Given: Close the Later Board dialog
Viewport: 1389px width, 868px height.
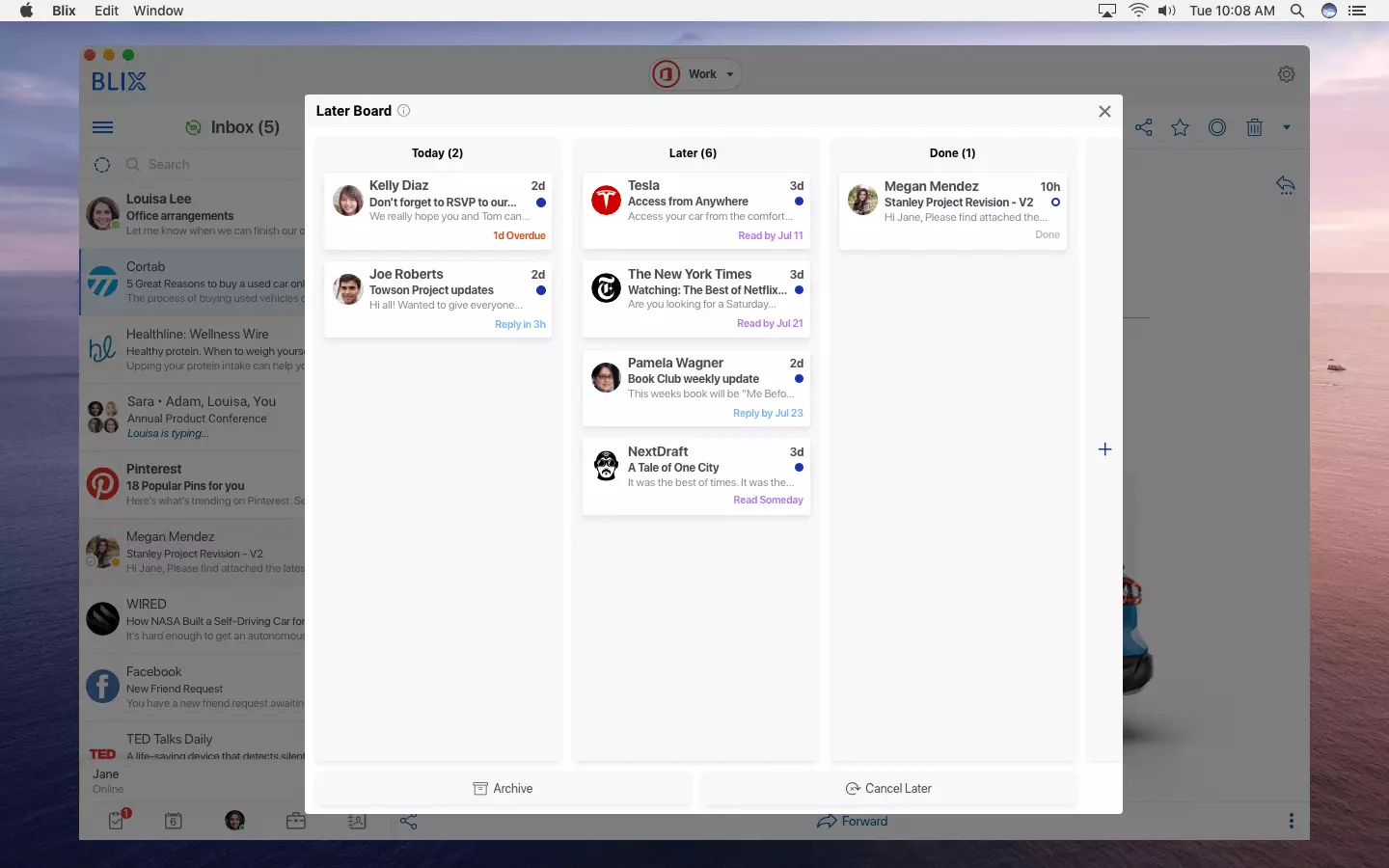Looking at the screenshot, I should (x=1104, y=112).
